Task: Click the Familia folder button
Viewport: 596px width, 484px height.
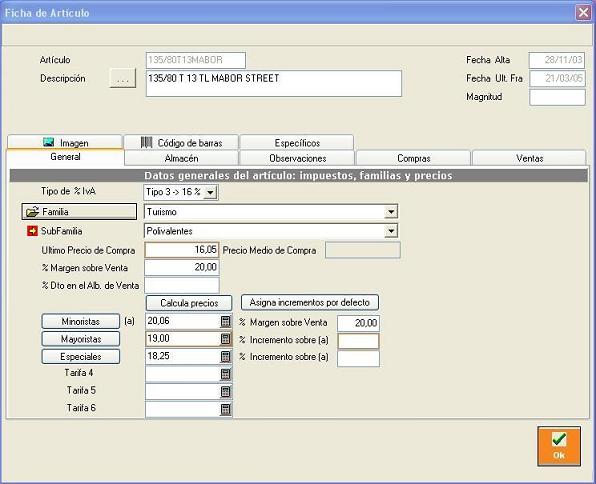Action: click(x=79, y=211)
